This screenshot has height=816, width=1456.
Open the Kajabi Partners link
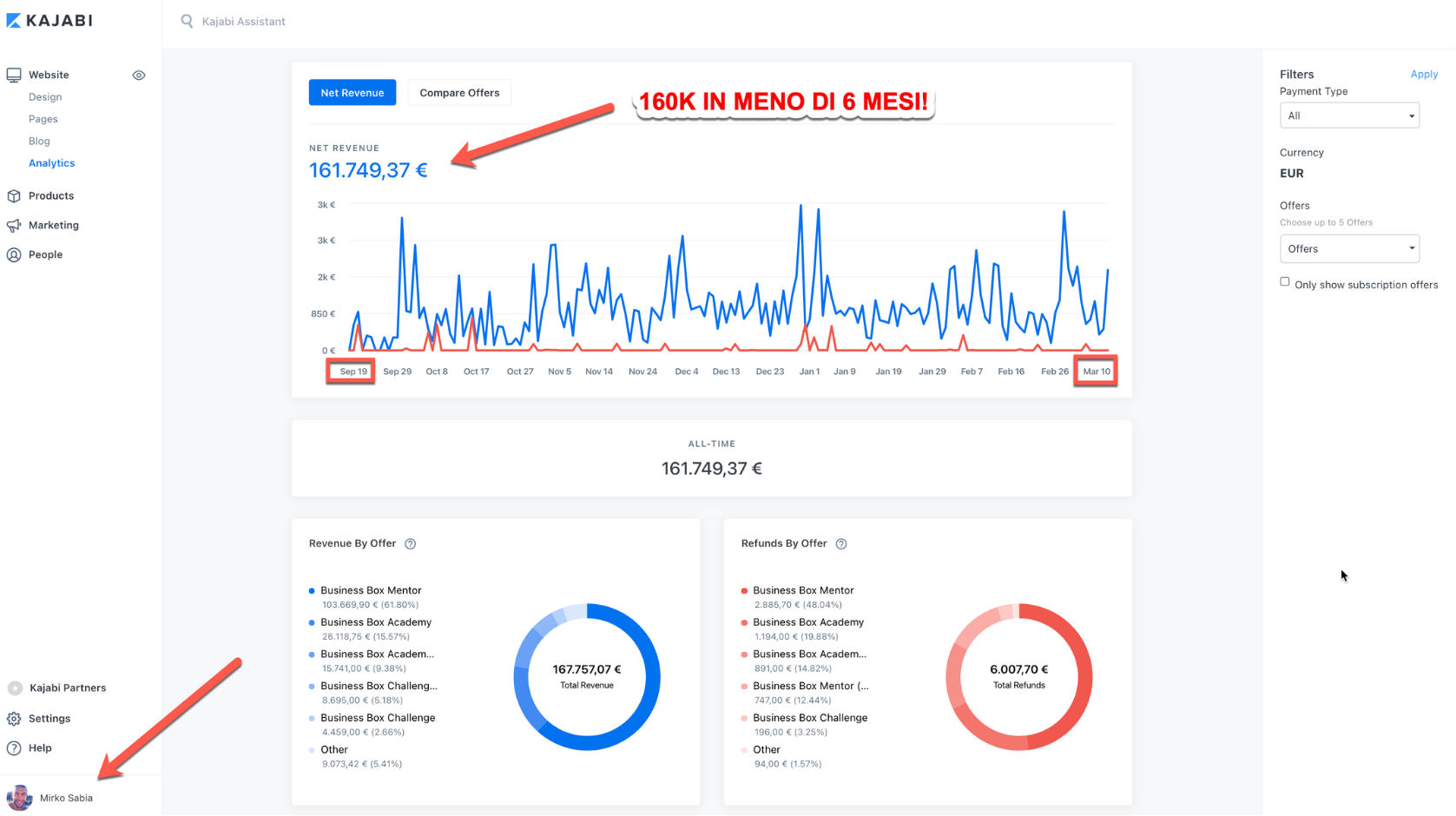(68, 688)
